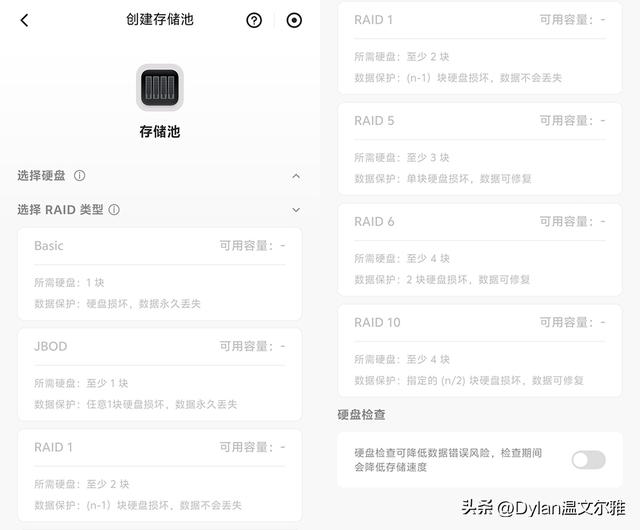Click '所需硬盘: 至少 3 块' text
This screenshot has height=530, width=640.
click(402, 158)
